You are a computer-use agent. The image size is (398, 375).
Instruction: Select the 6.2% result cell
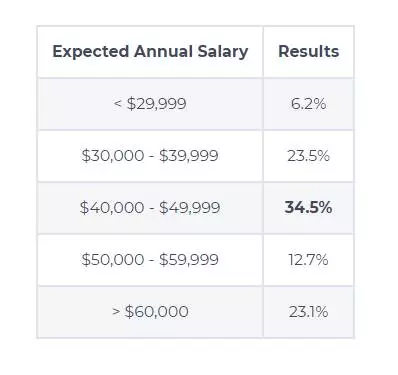tap(309, 104)
